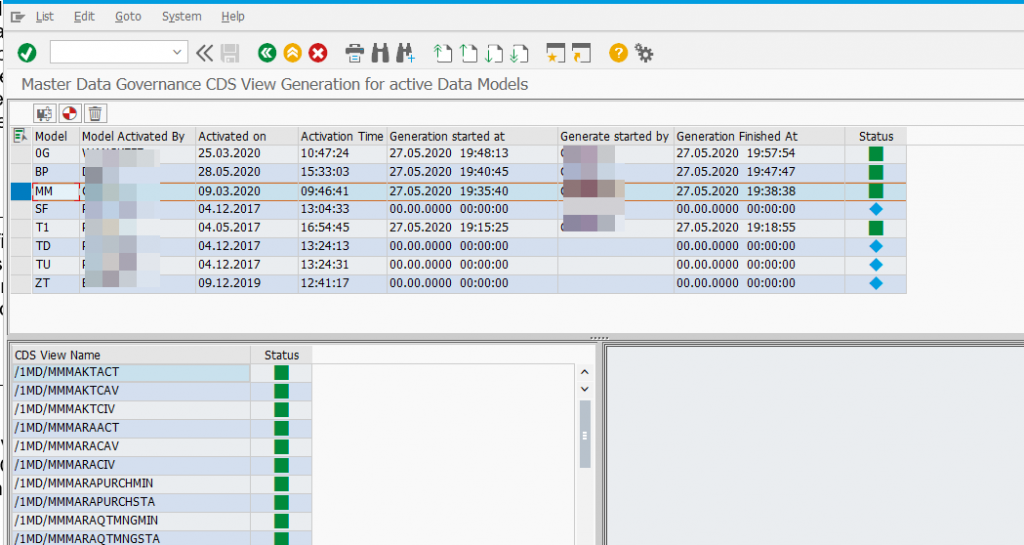Viewport: 1024px width, 545px height.
Task: Select CDS view /1MD/MMMAKTACT
Action: click(131, 372)
